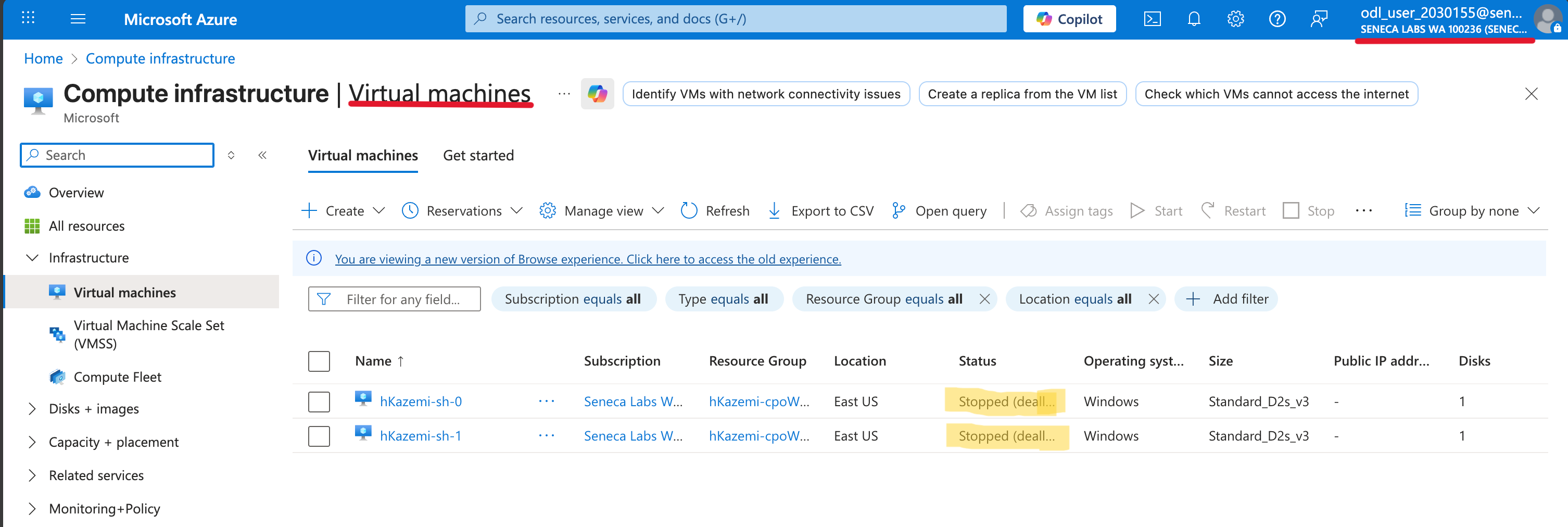Remove the Resource Group filter
Image resolution: width=1568 pixels, height=527 pixels.
(984, 299)
